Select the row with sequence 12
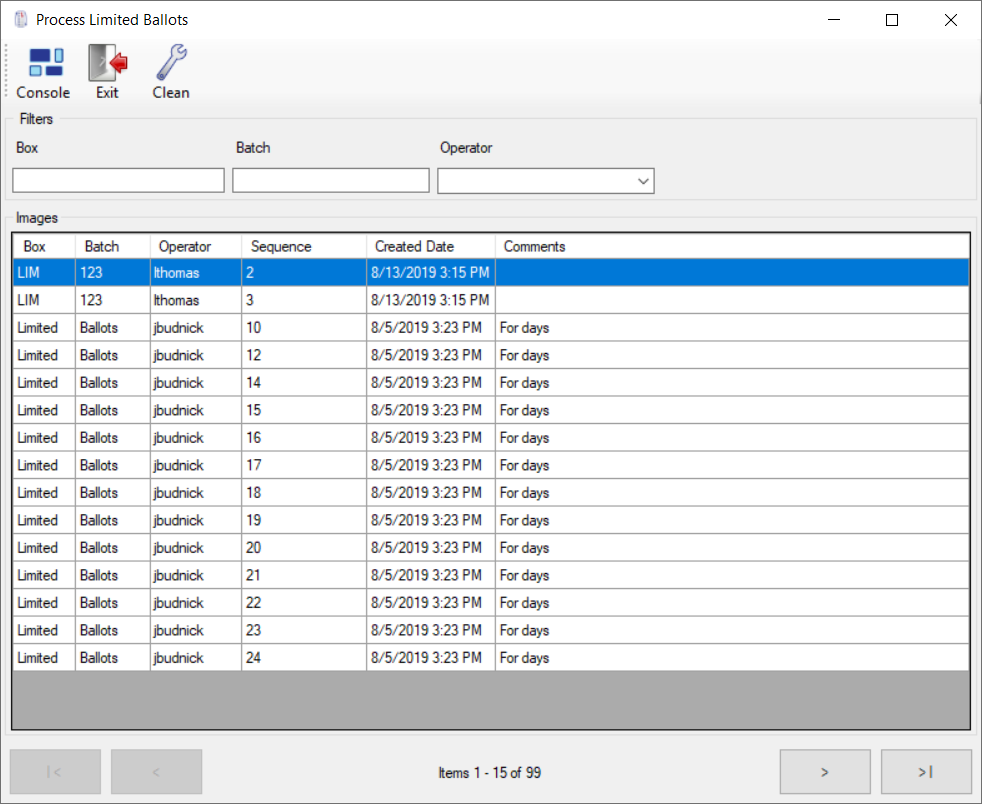 (491, 355)
